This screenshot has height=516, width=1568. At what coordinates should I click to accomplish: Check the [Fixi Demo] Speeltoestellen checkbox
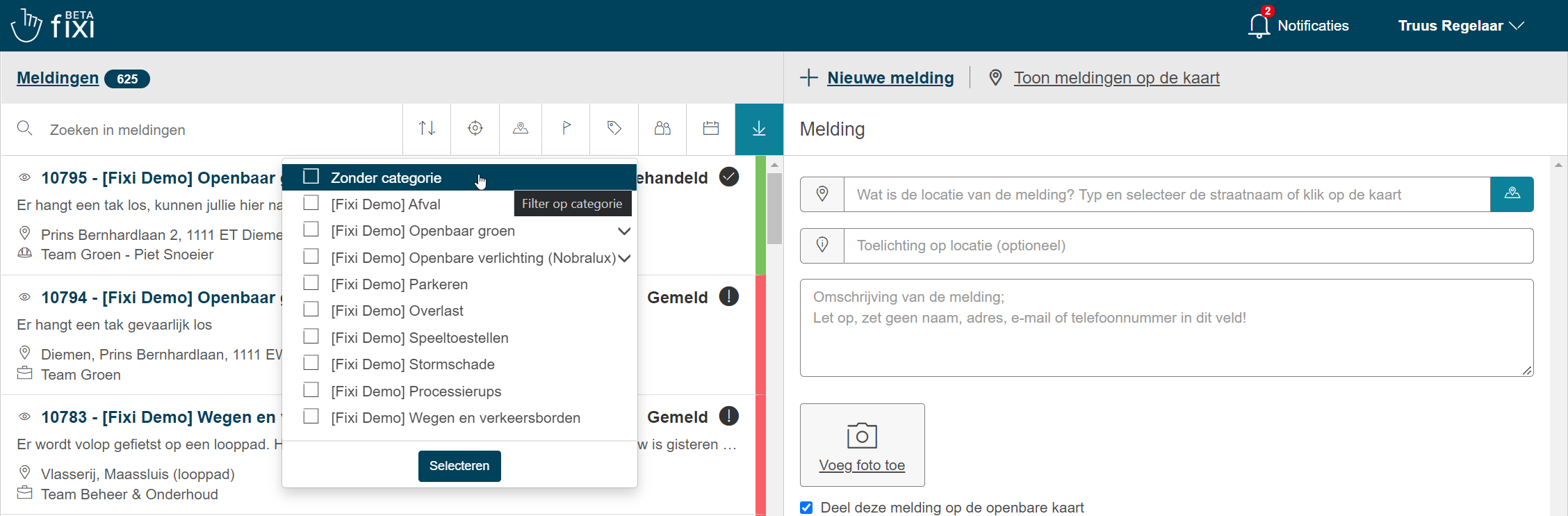(x=311, y=337)
